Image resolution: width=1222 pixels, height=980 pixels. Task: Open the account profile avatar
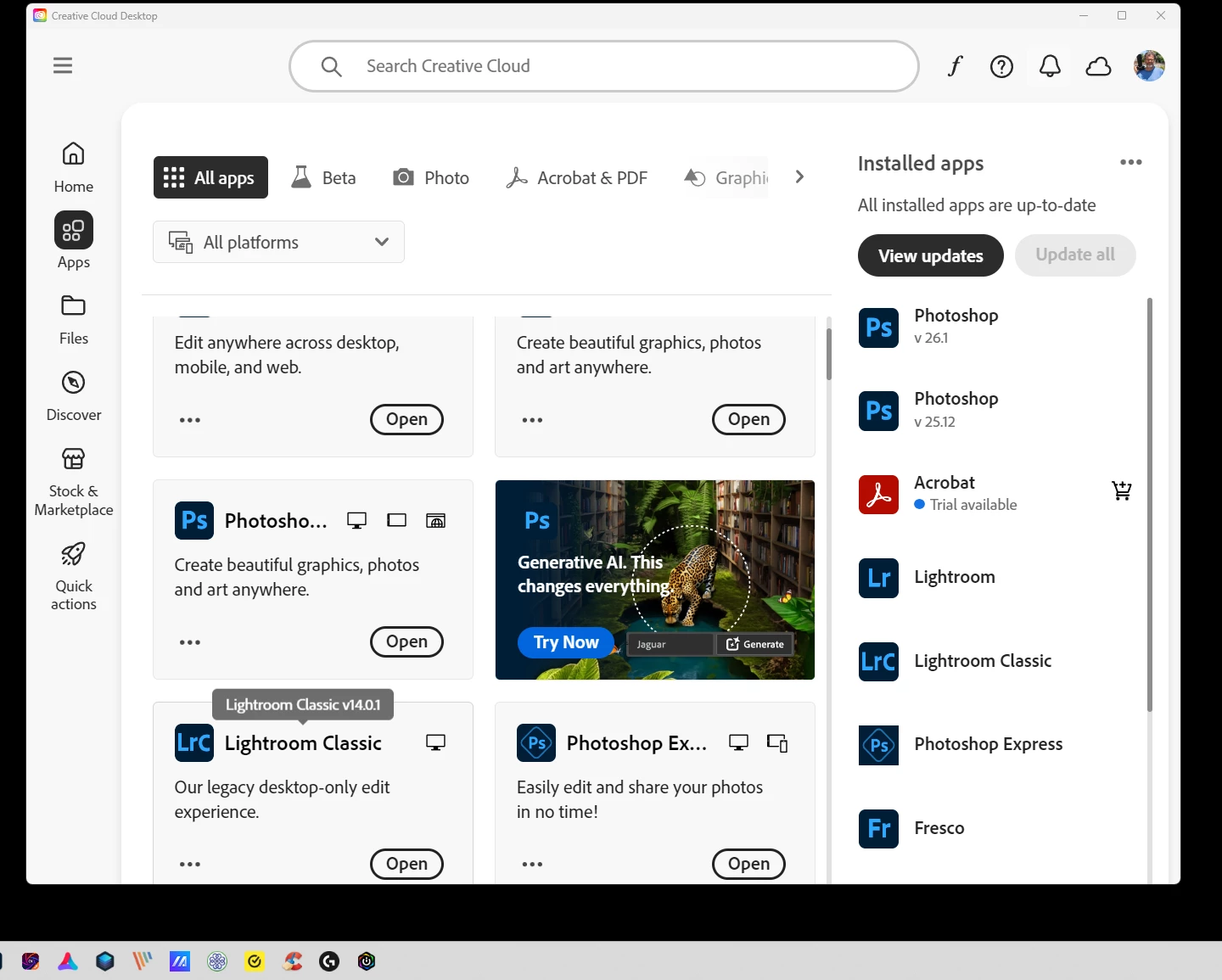point(1149,65)
